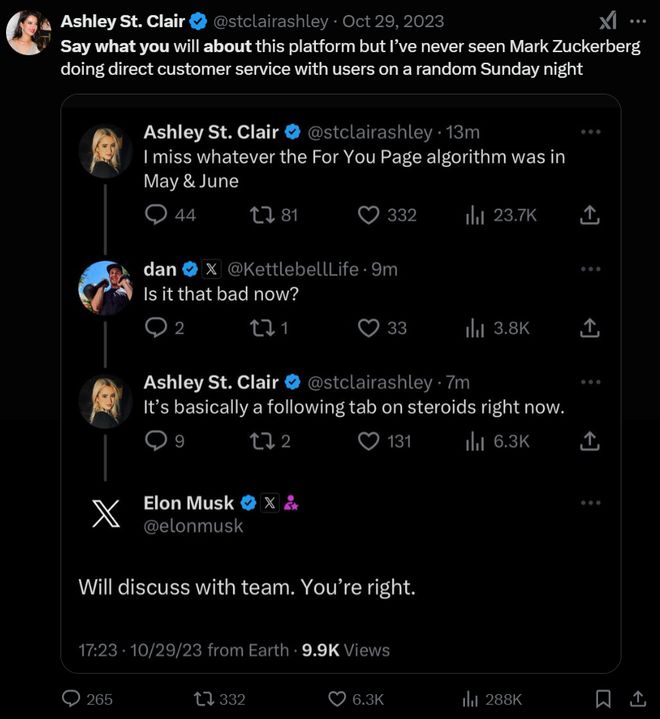Bookmark the main post
This screenshot has height=719, width=660.
coord(603,699)
